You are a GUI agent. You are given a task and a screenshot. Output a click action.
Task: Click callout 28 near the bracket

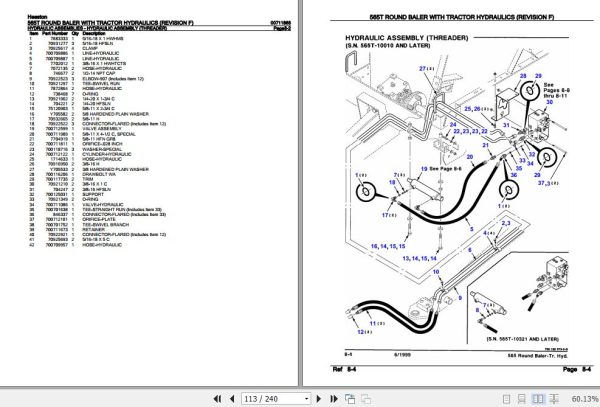(x=523, y=76)
